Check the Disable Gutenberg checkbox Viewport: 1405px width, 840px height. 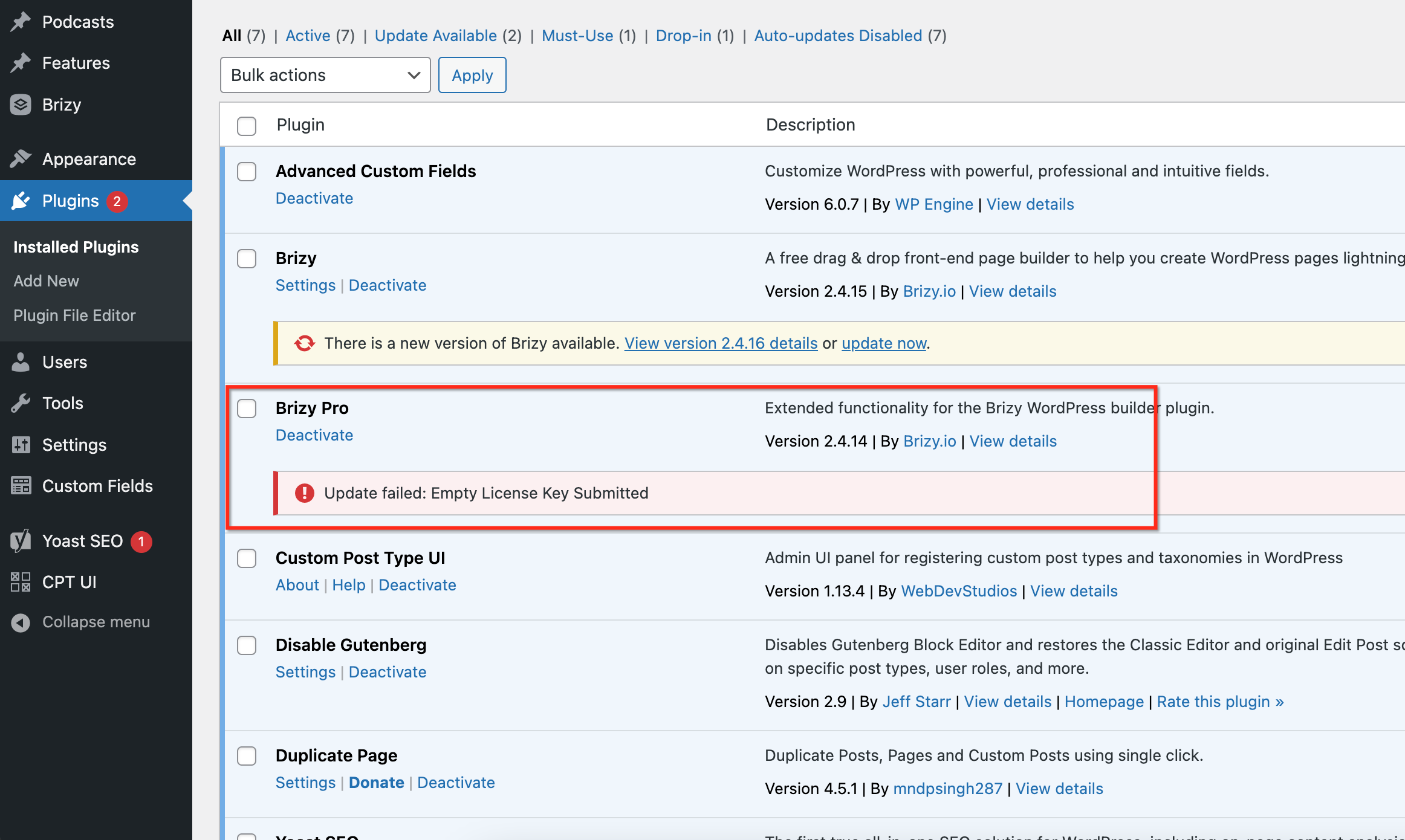coord(247,645)
